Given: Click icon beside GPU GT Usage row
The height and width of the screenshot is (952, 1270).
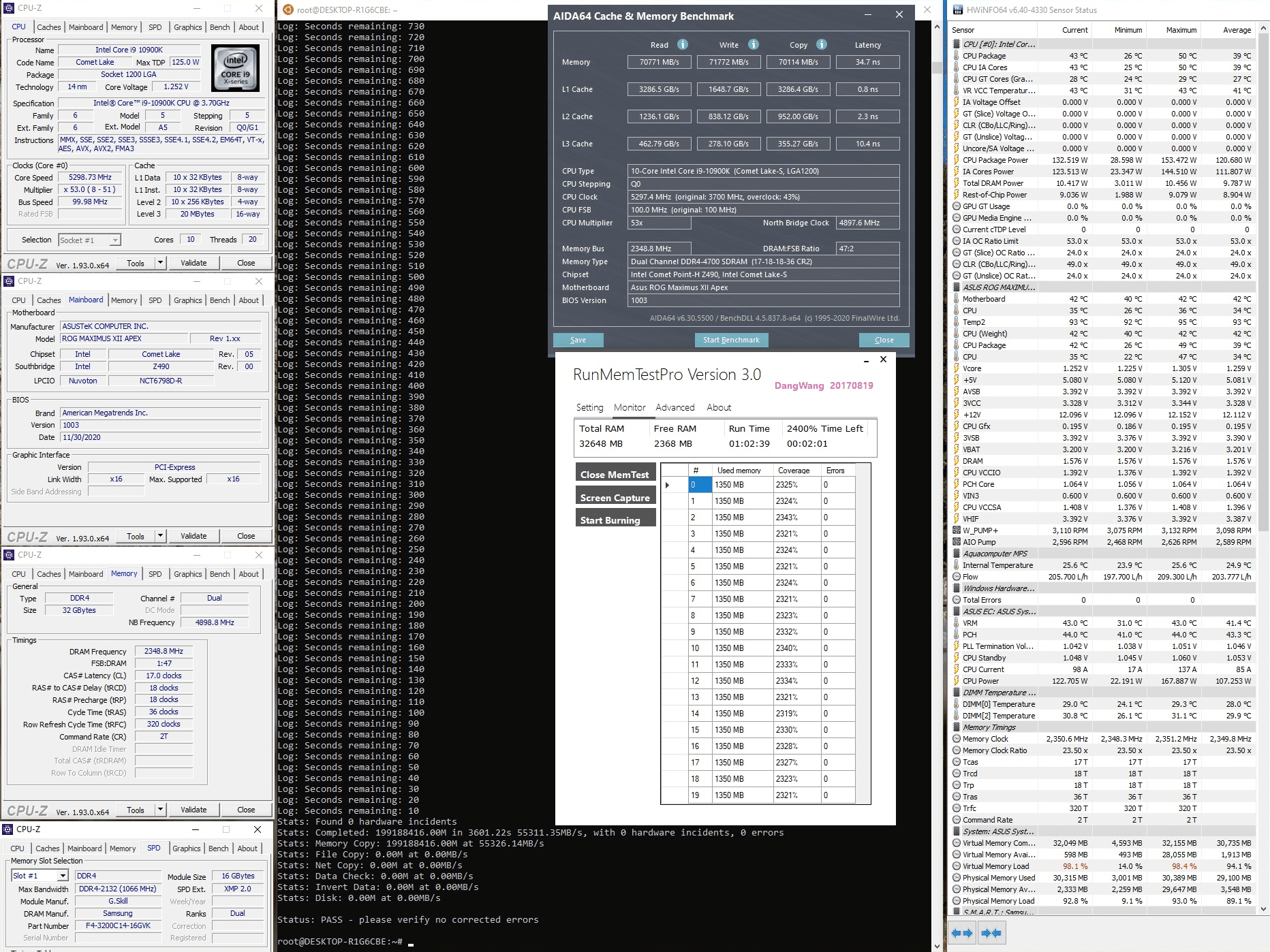Looking at the screenshot, I should [957, 206].
